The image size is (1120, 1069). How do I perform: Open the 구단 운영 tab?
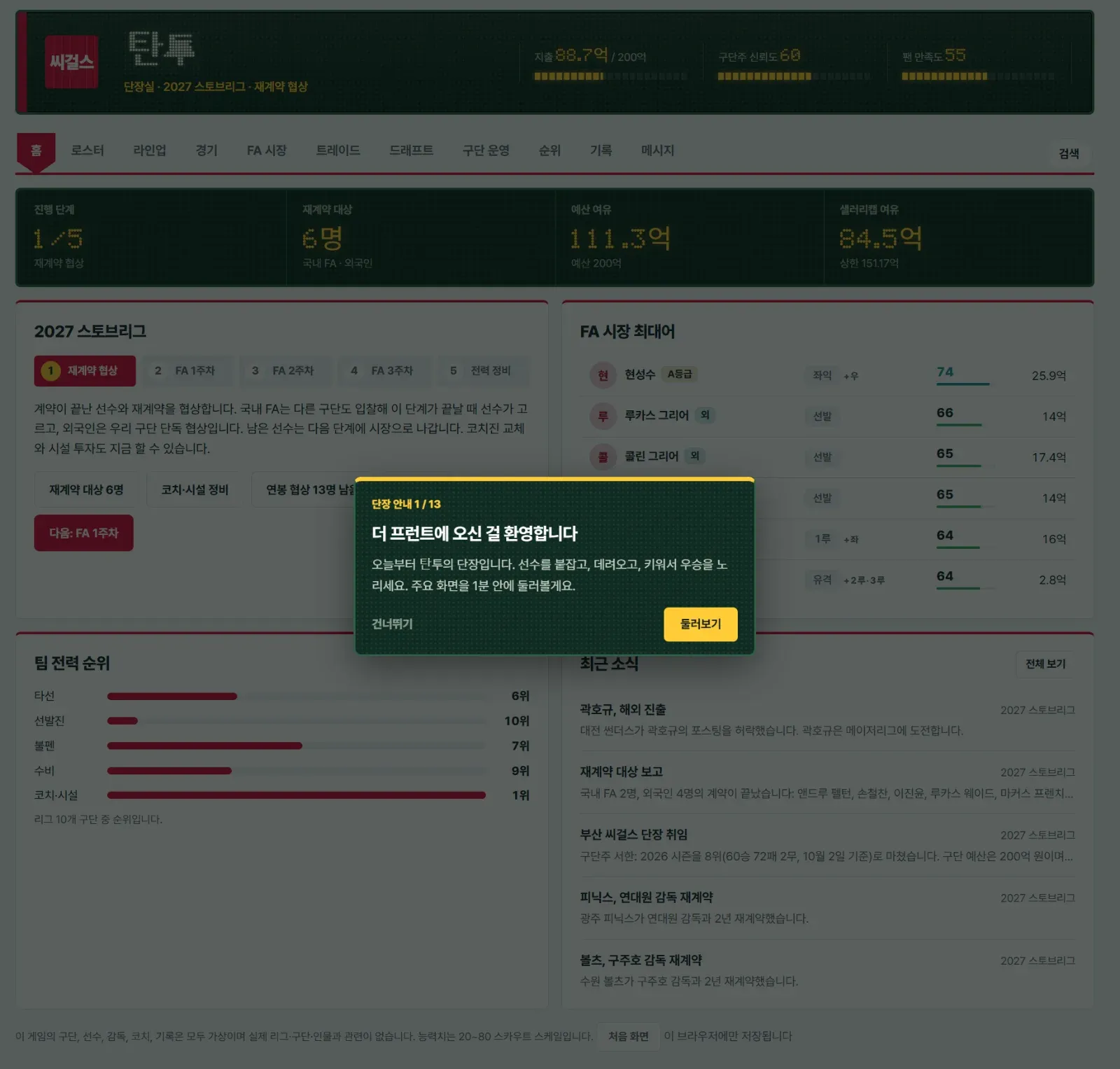[486, 151]
